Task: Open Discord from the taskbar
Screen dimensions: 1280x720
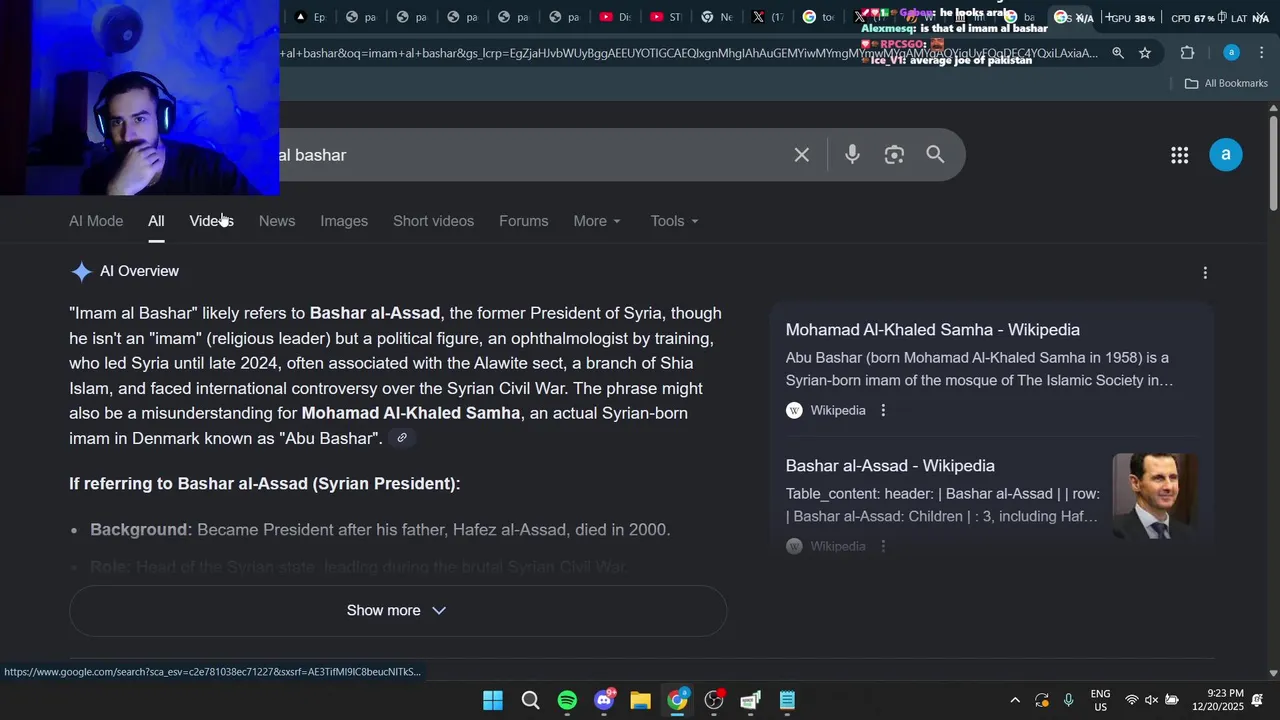Action: click(x=604, y=700)
